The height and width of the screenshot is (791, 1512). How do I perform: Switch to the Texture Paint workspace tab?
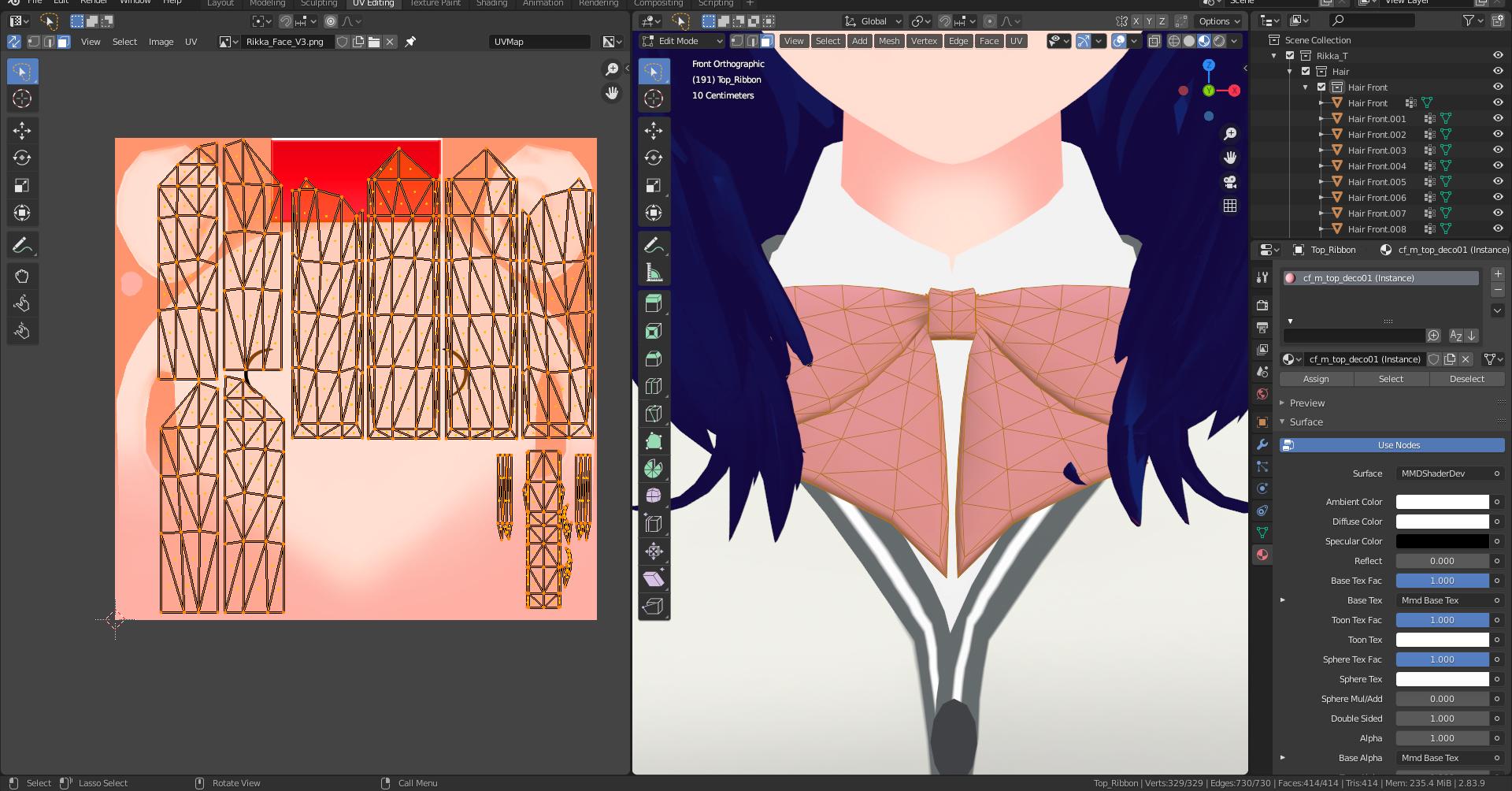[435, 3]
